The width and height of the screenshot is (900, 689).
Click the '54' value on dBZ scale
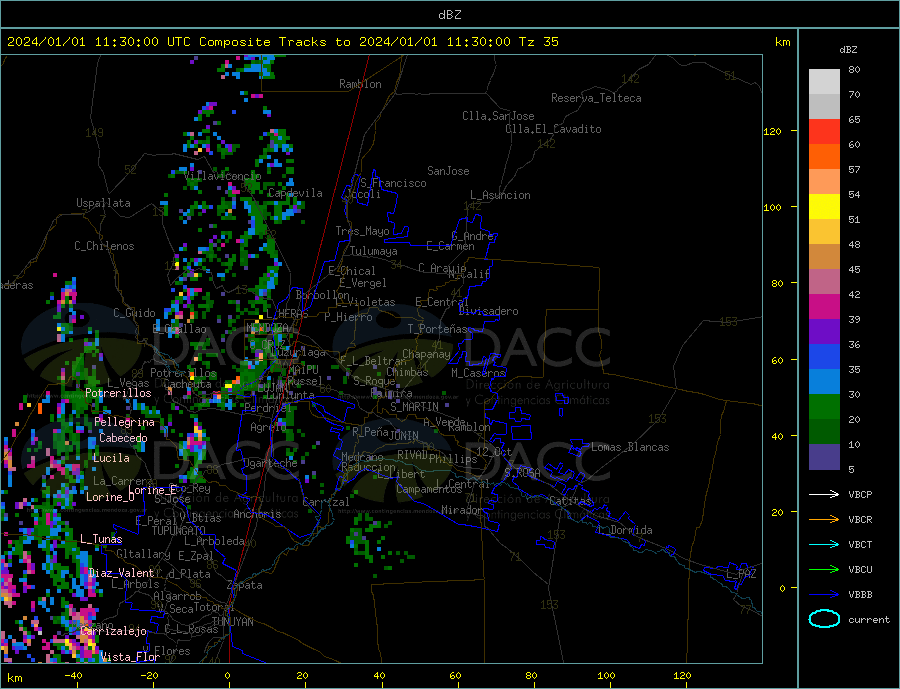[854, 195]
